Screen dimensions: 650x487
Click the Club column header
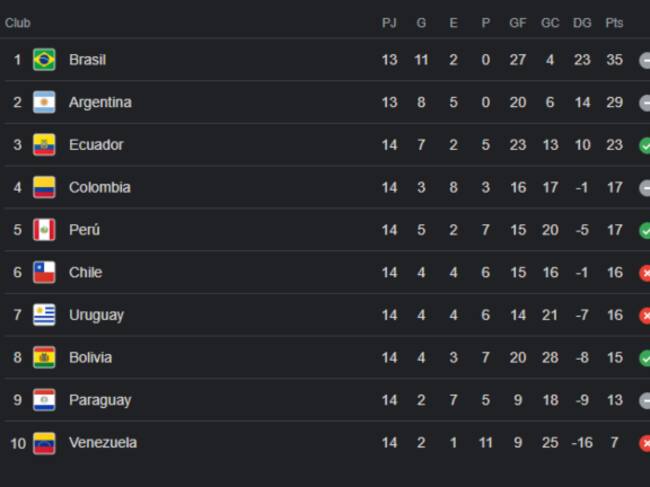tap(18, 23)
